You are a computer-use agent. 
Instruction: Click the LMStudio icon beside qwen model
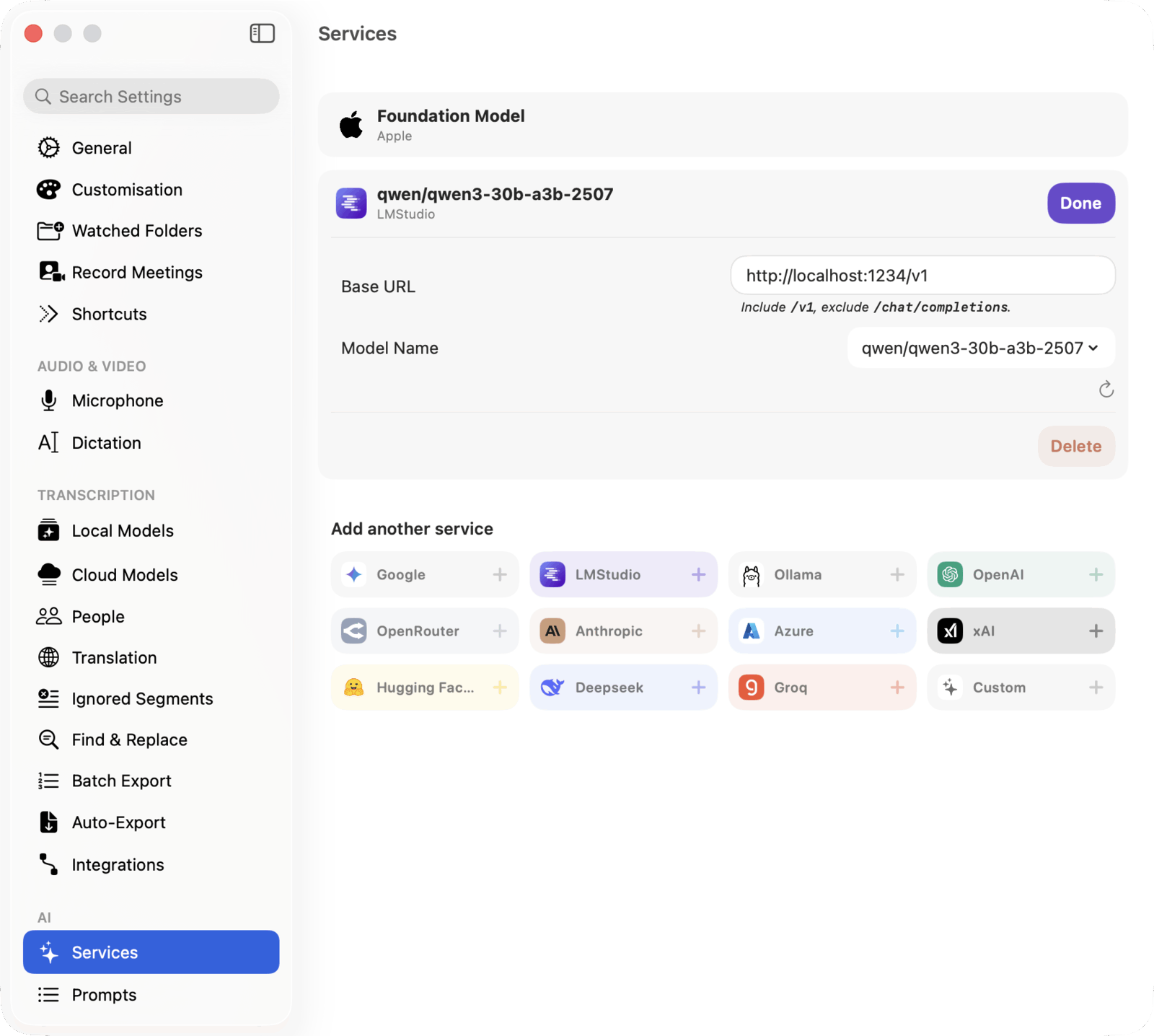pyautogui.click(x=351, y=203)
